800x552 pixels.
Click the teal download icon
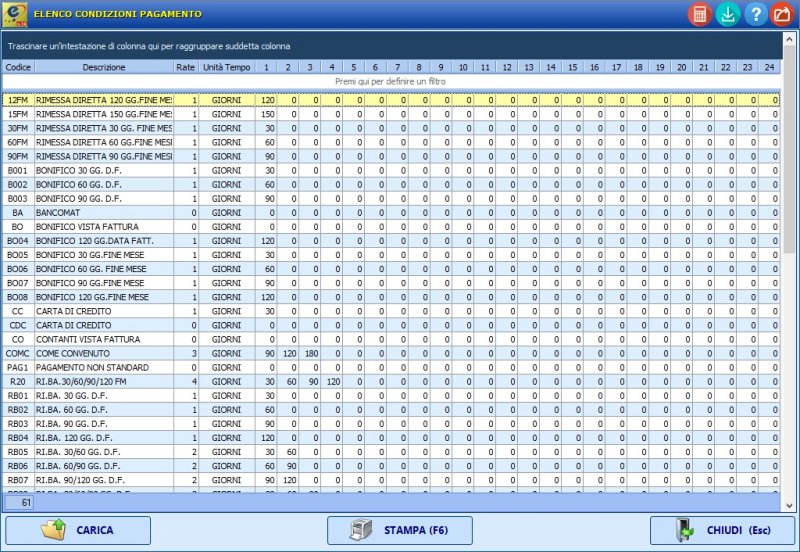[727, 14]
